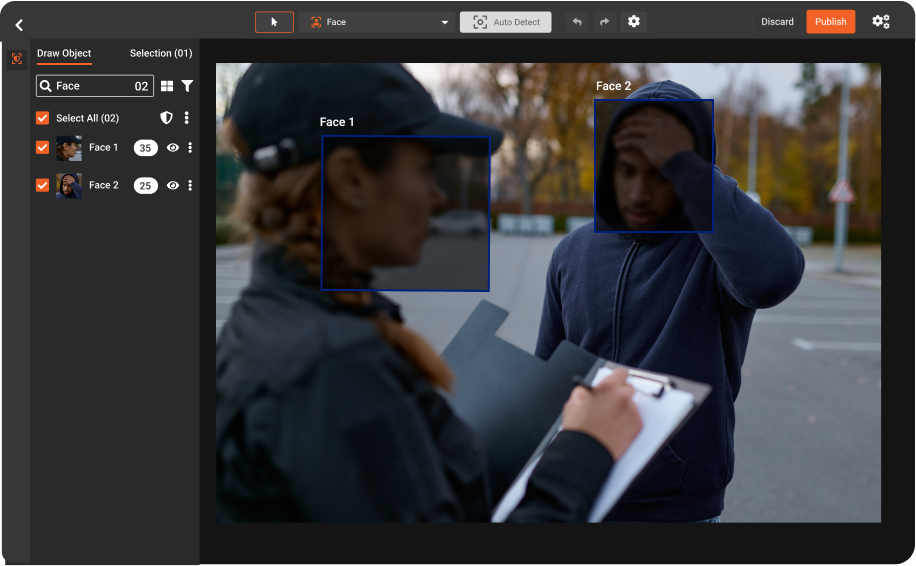Screen dimensions: 916x566
Task: Click the Publish button
Action: pos(830,22)
